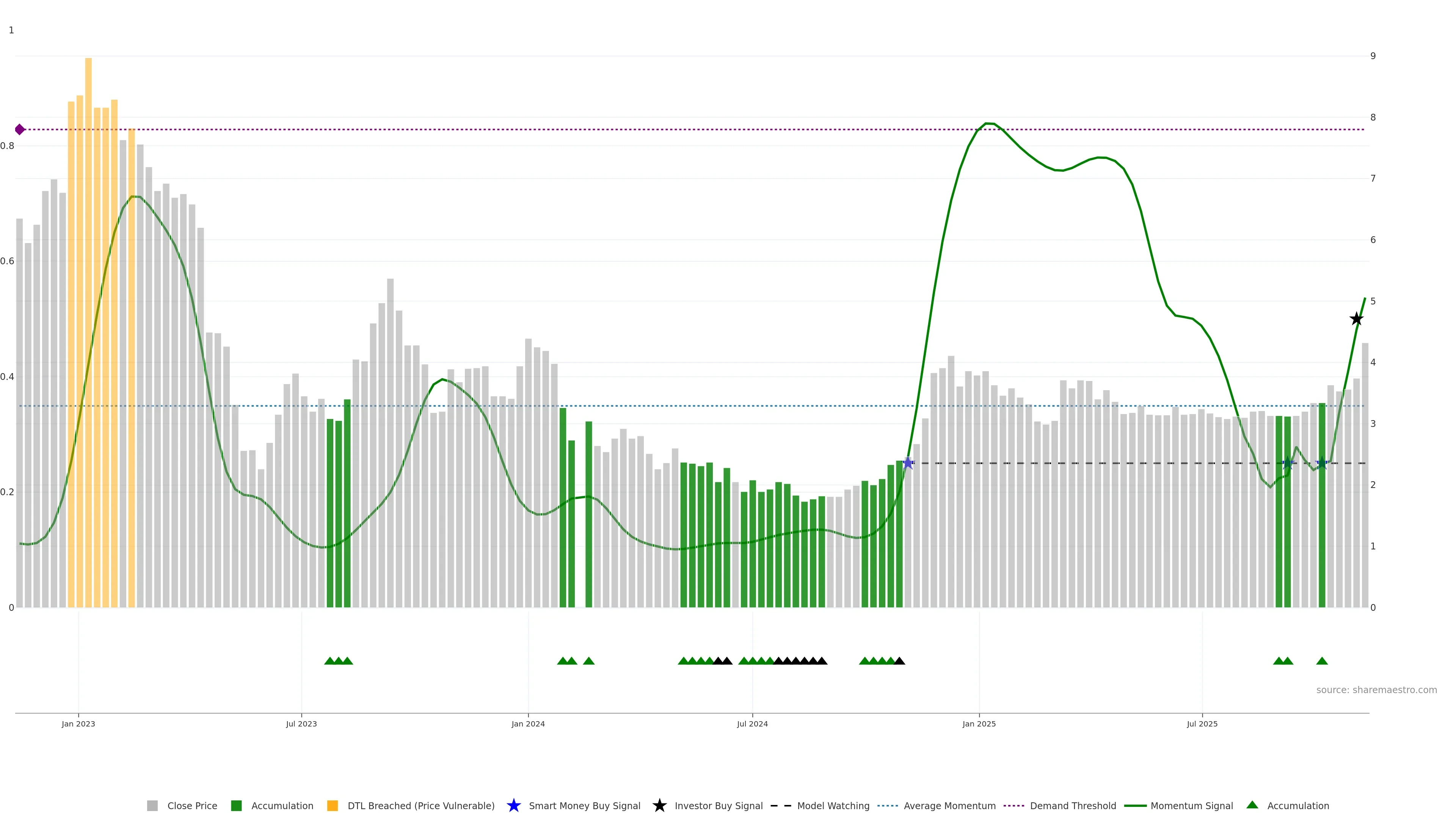Toggle Momentum Signal legend entry
1456x819 pixels.
tap(1191, 805)
